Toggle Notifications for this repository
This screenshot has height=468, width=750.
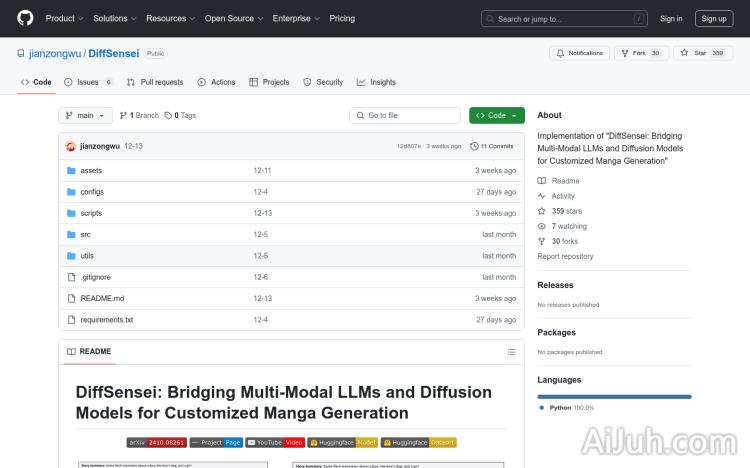578,53
